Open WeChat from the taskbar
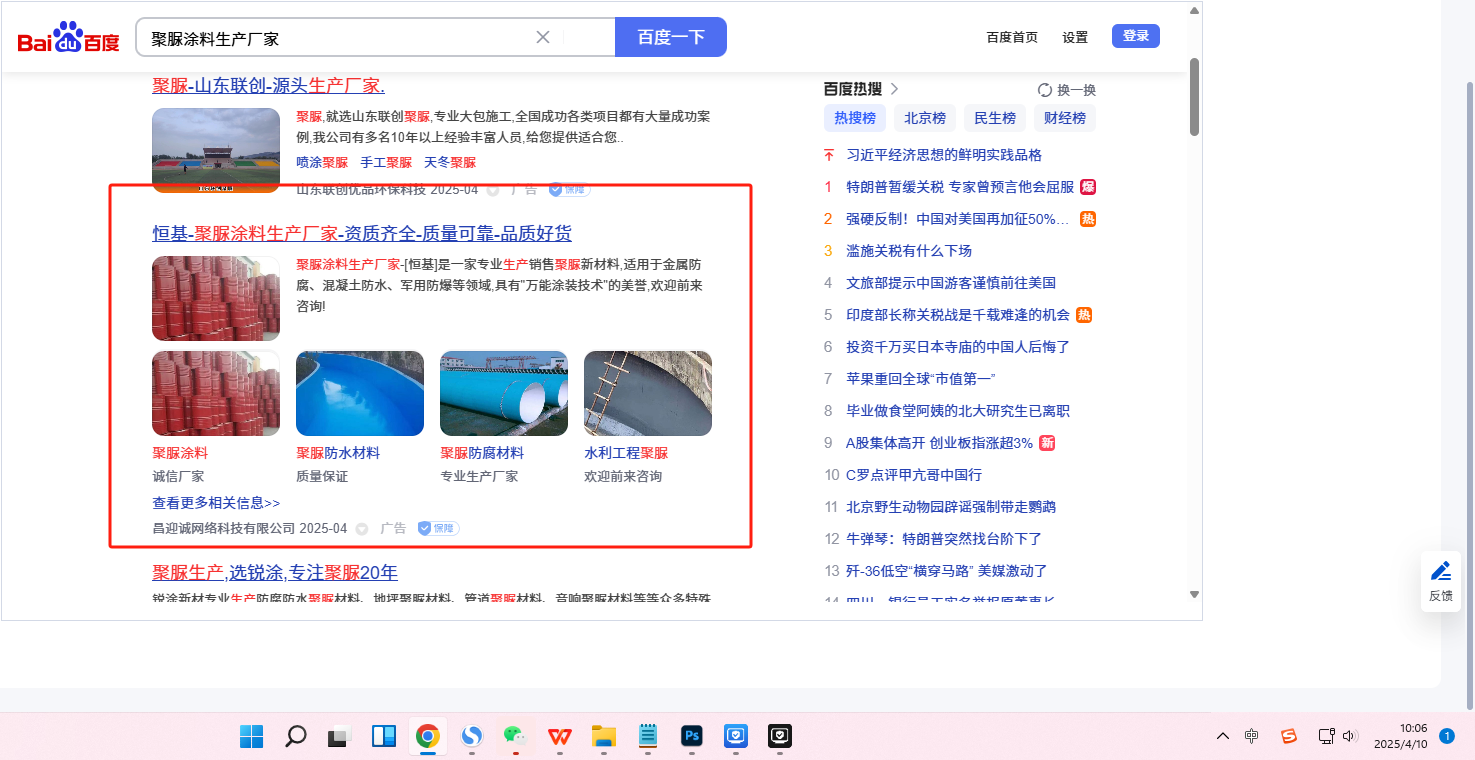 point(515,737)
